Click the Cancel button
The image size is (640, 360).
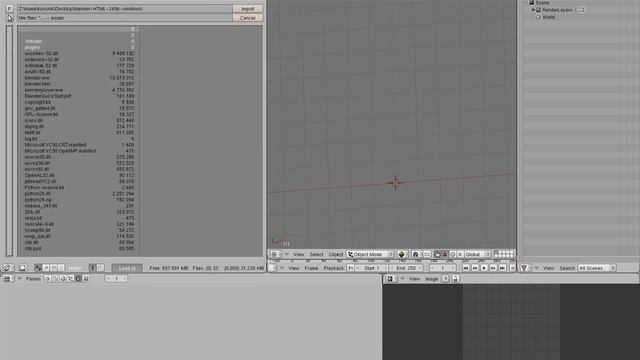(x=248, y=18)
